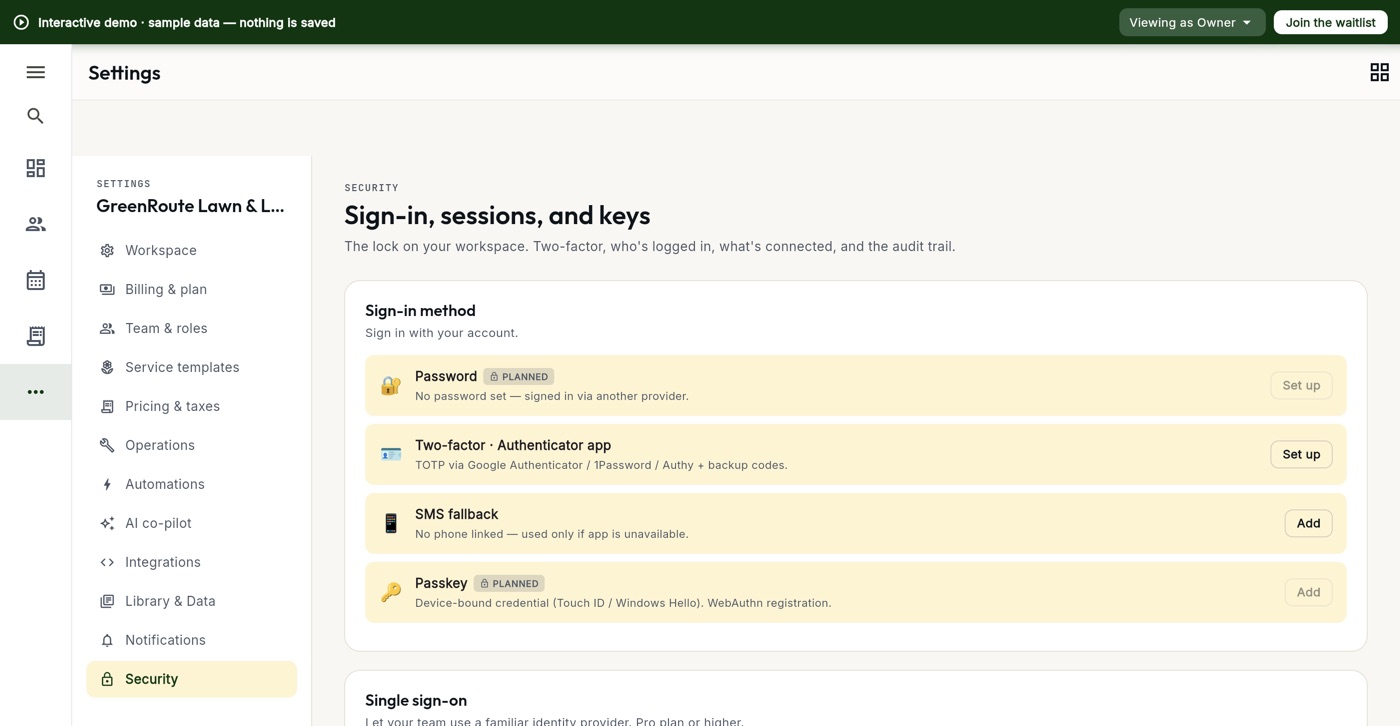
Task: Click Add for SMS fallback
Action: pyautogui.click(x=1308, y=523)
